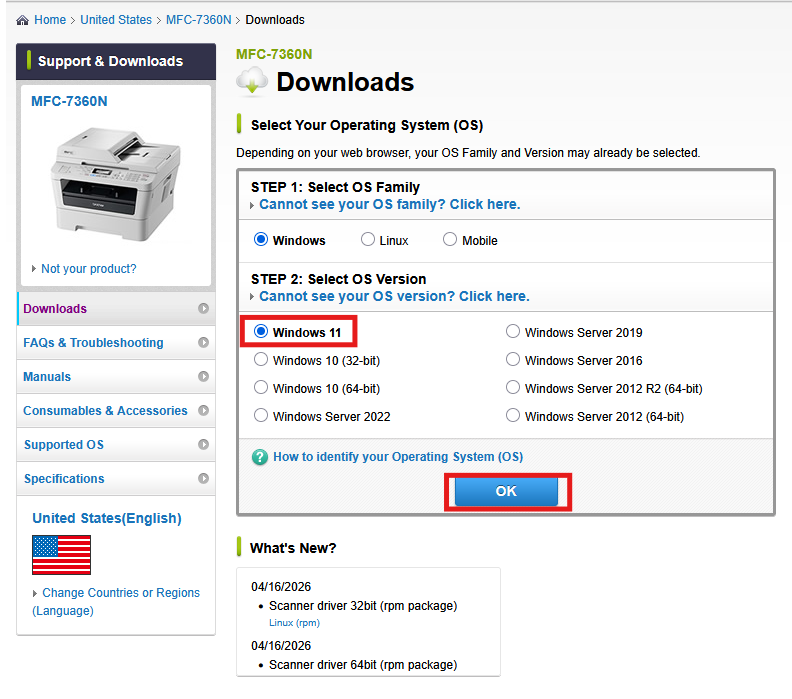Open the Manuals sidebar item
The image size is (792, 699).
pyautogui.click(x=116, y=376)
